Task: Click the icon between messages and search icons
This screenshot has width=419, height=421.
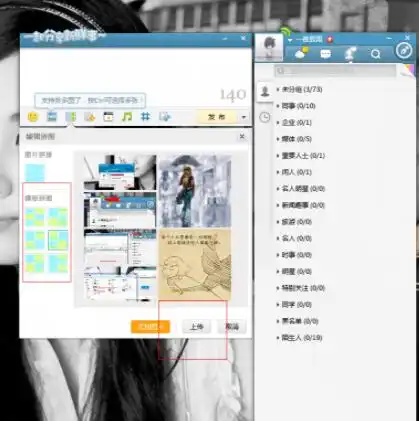Action: coord(350,54)
